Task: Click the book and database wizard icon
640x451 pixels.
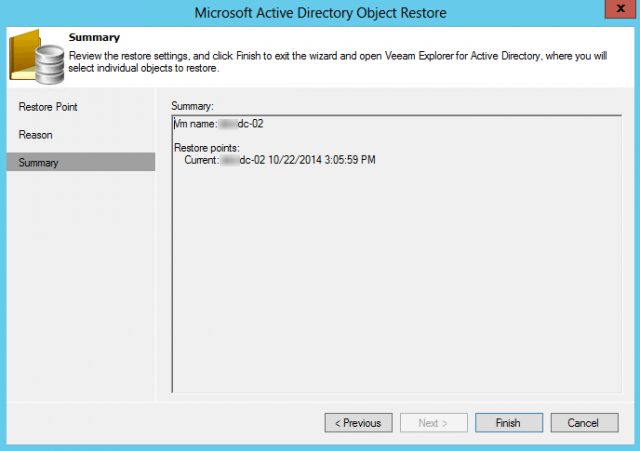Action: pyautogui.click(x=37, y=57)
